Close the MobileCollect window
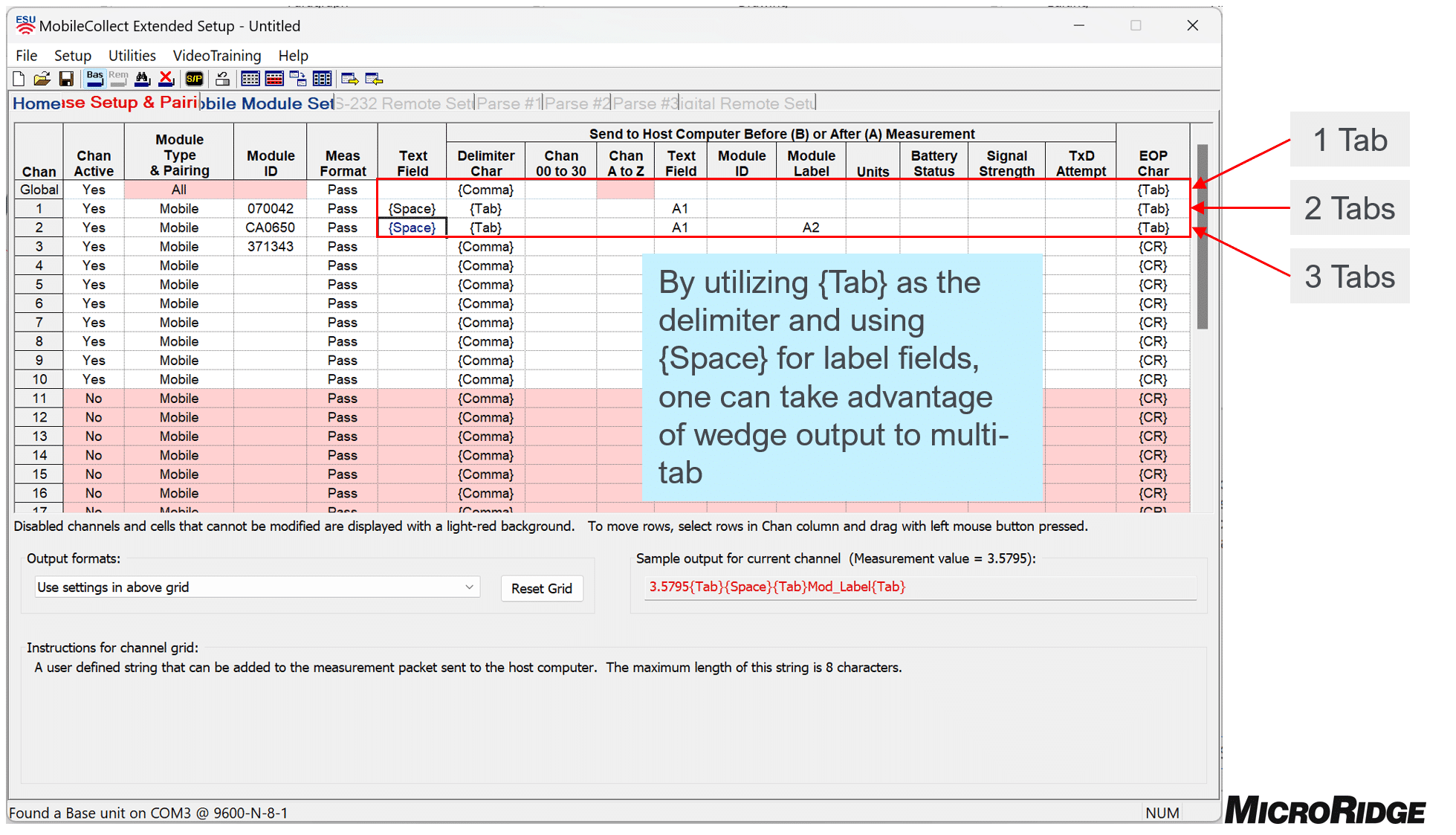Image resolution: width=1456 pixels, height=835 pixels. [x=1193, y=25]
